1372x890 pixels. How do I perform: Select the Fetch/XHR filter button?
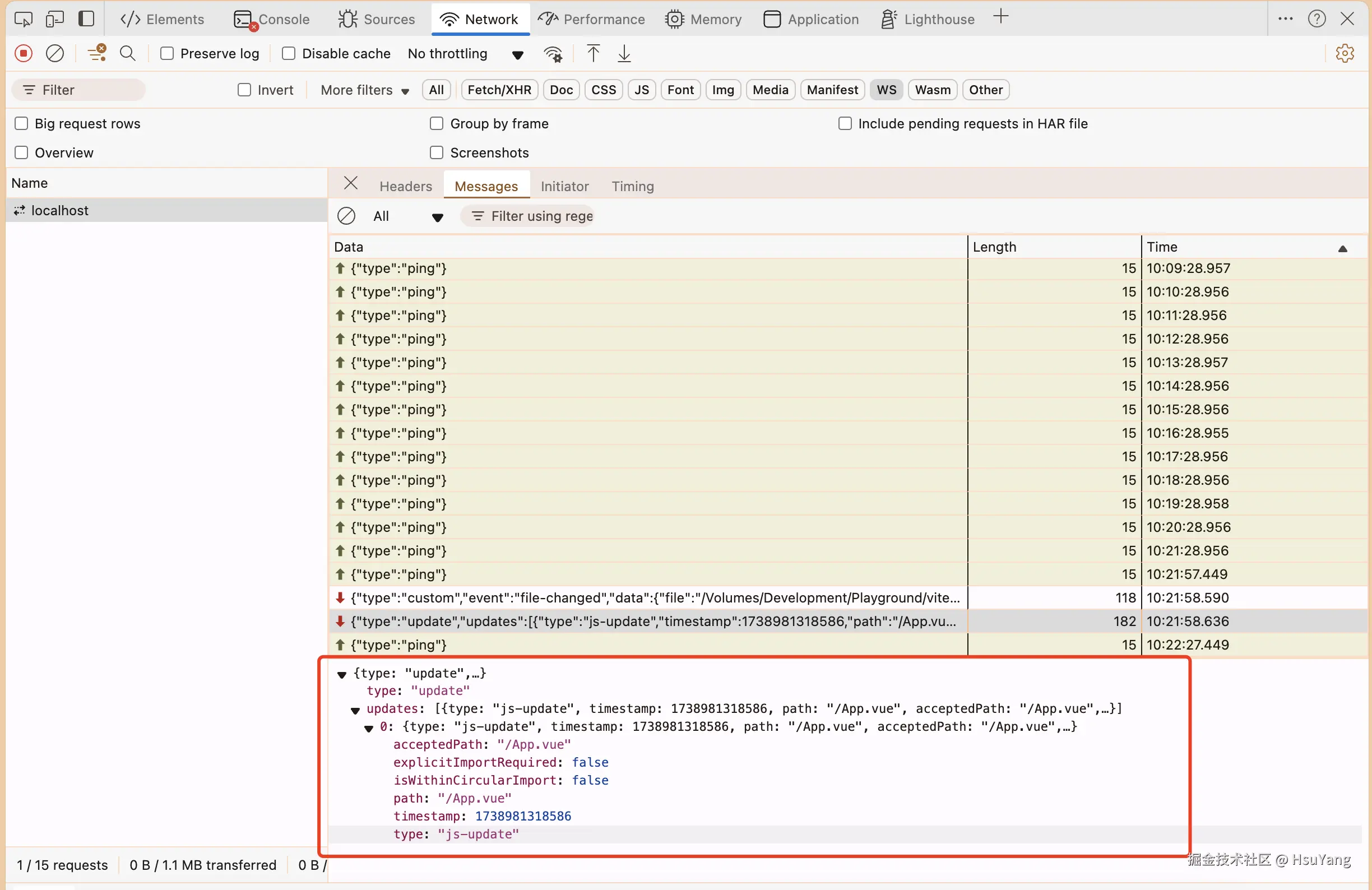pos(499,90)
